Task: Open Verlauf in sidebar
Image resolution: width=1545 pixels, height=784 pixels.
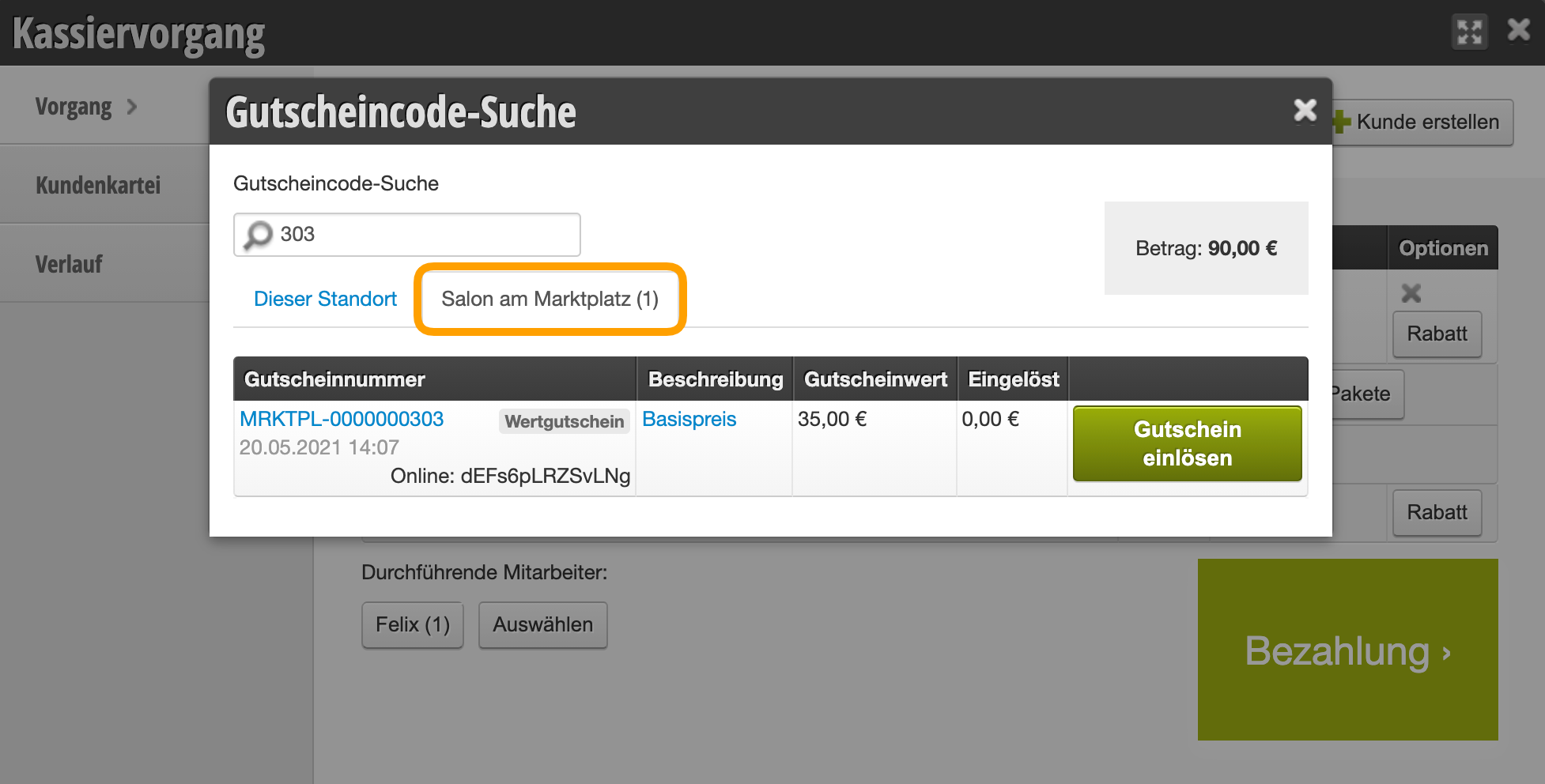Action: tap(69, 264)
